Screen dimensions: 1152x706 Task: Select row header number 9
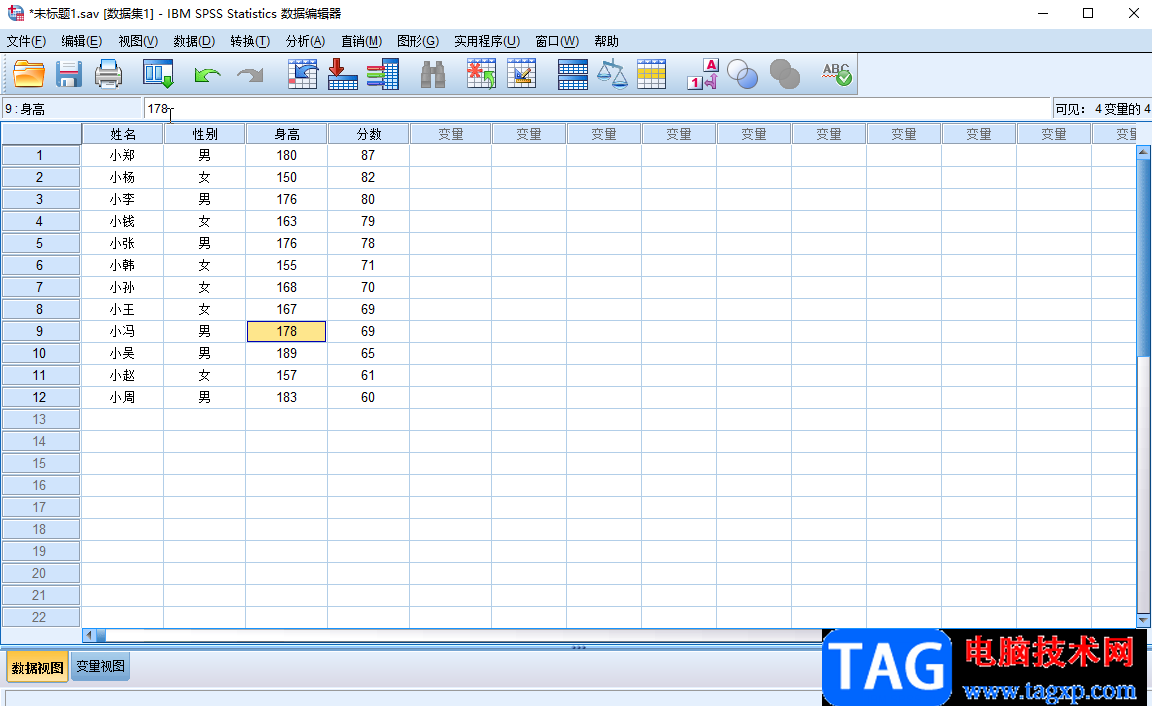pyautogui.click(x=40, y=331)
